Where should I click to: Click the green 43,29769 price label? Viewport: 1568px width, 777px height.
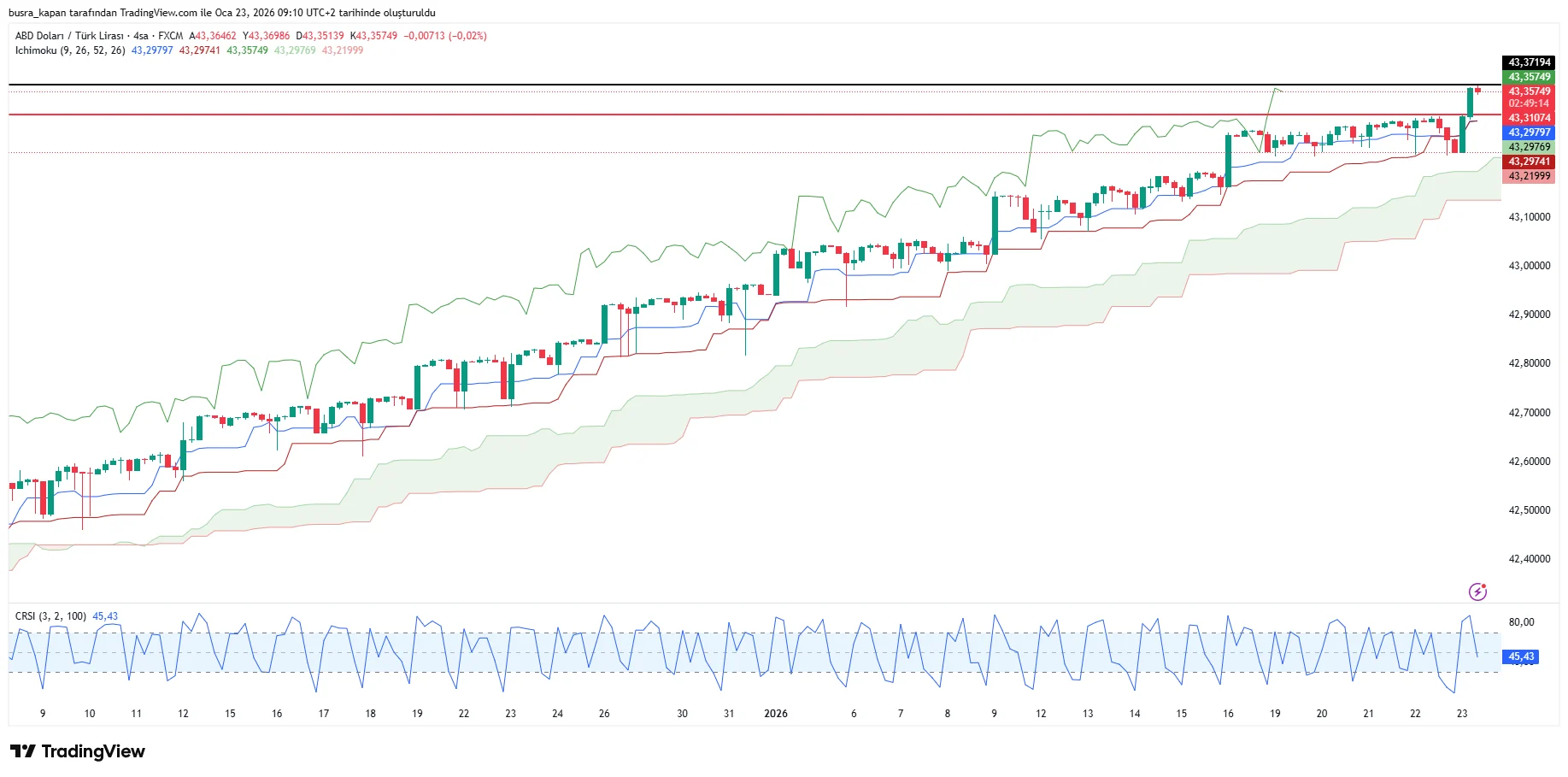click(x=1528, y=147)
